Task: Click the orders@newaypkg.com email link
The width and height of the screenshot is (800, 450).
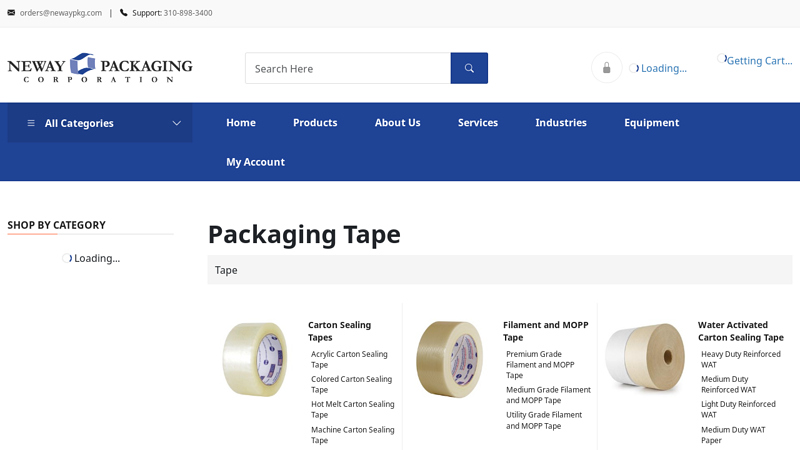Action: pos(61,13)
